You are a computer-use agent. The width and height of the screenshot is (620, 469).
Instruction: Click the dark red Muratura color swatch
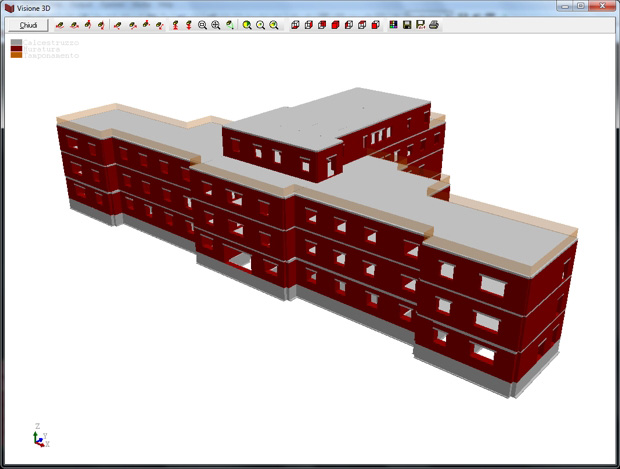(16, 49)
